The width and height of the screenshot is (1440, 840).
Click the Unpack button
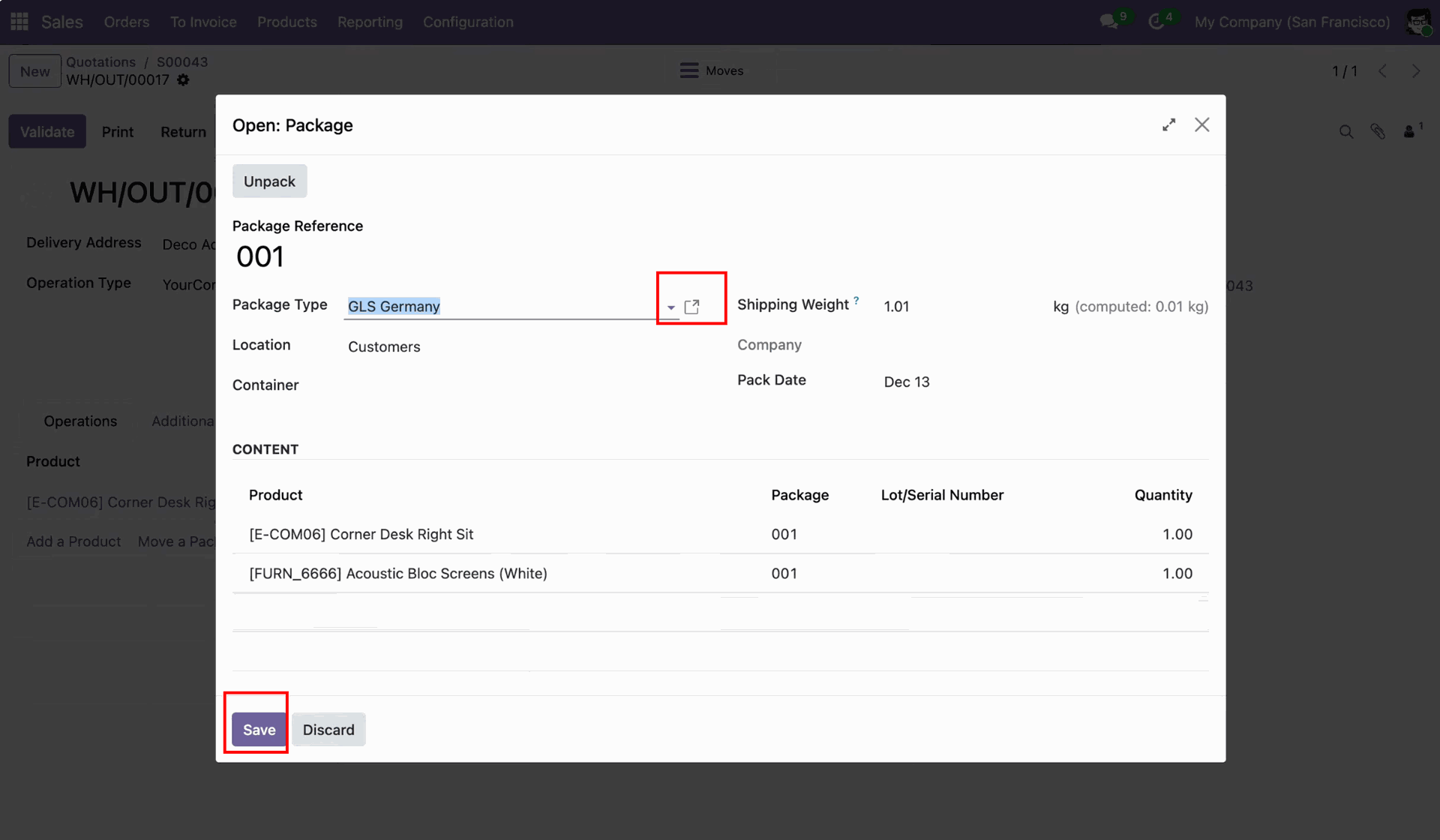pos(269,181)
